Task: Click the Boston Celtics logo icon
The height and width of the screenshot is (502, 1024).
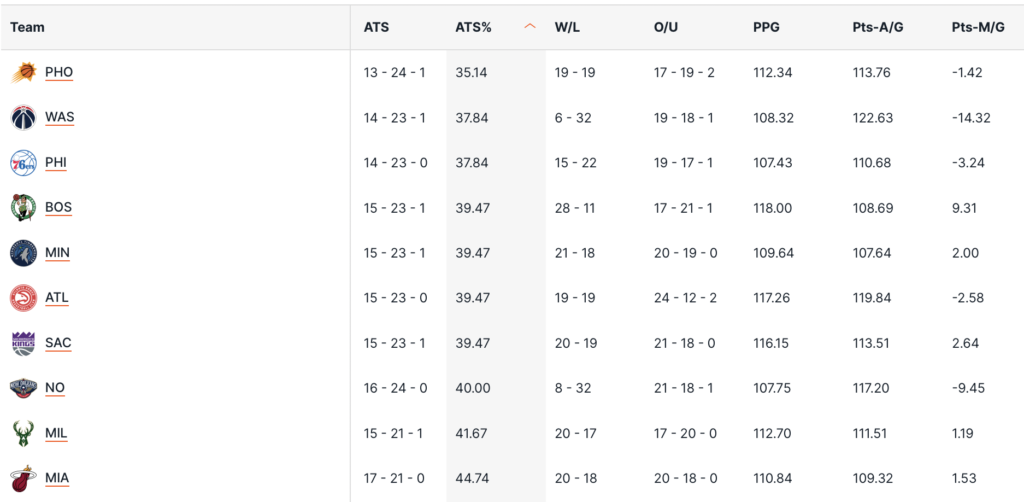Action: [x=23, y=208]
